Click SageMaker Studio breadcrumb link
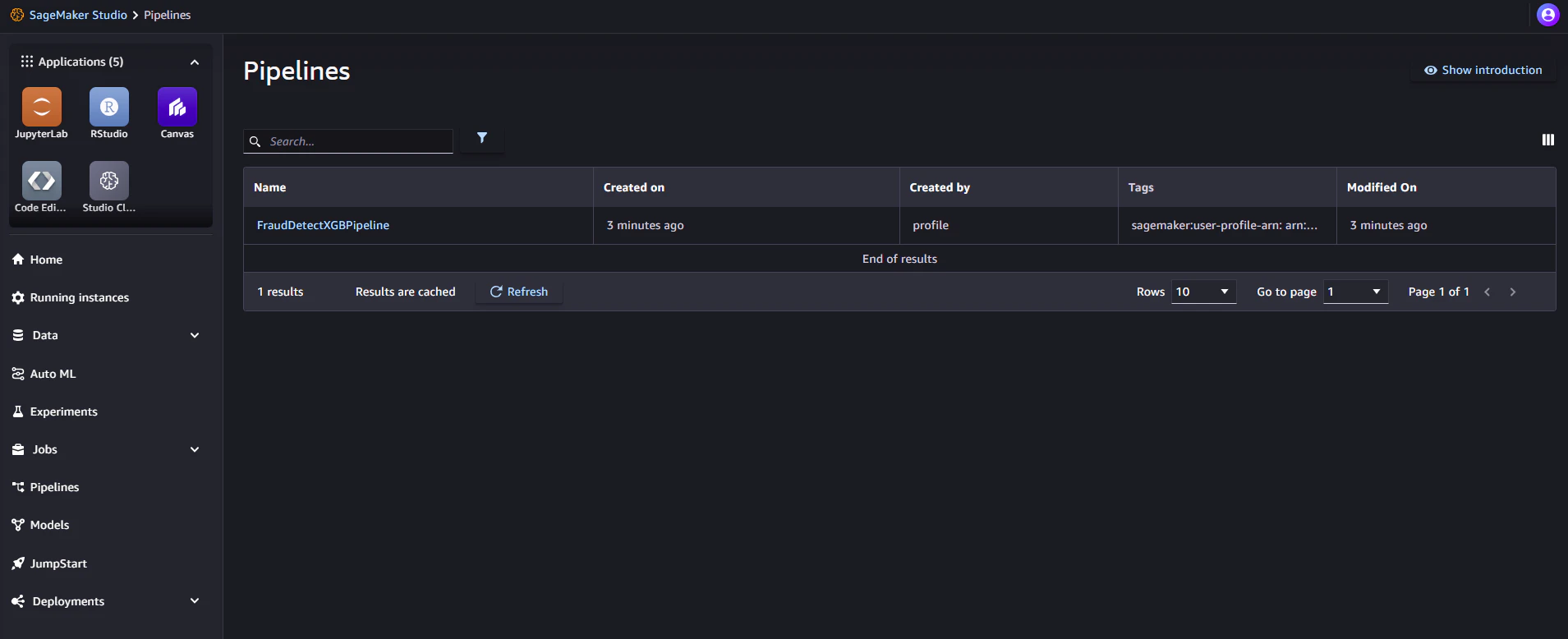Image resolution: width=1568 pixels, height=639 pixels. (x=78, y=15)
